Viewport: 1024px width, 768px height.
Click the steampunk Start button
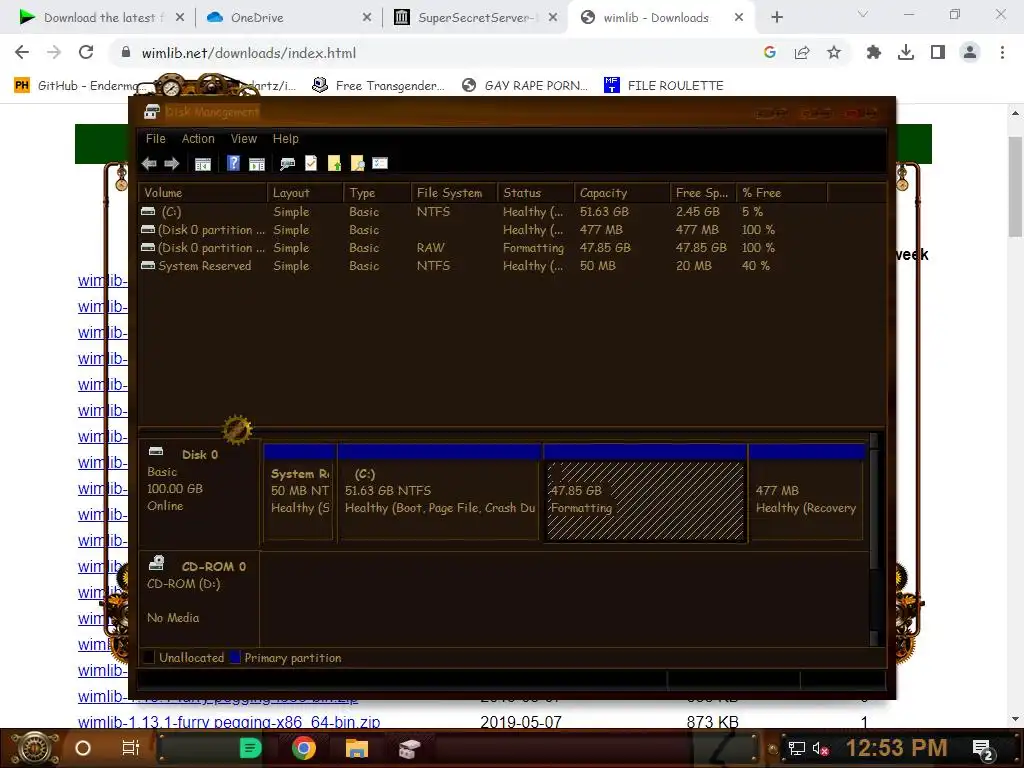(34, 748)
